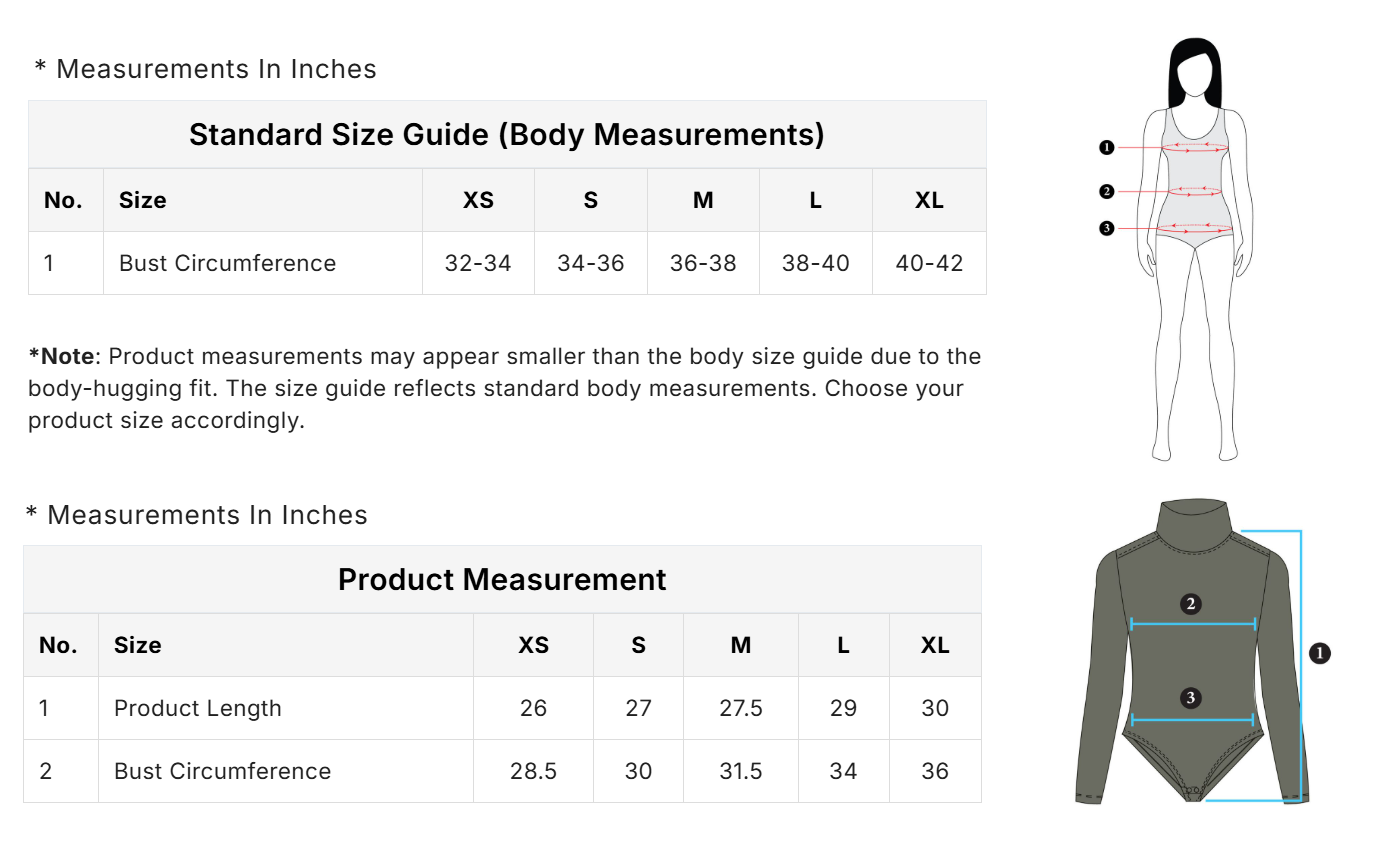Select the 32-34 bust circumference cell
The image size is (1382, 858).
pyautogui.click(x=478, y=263)
